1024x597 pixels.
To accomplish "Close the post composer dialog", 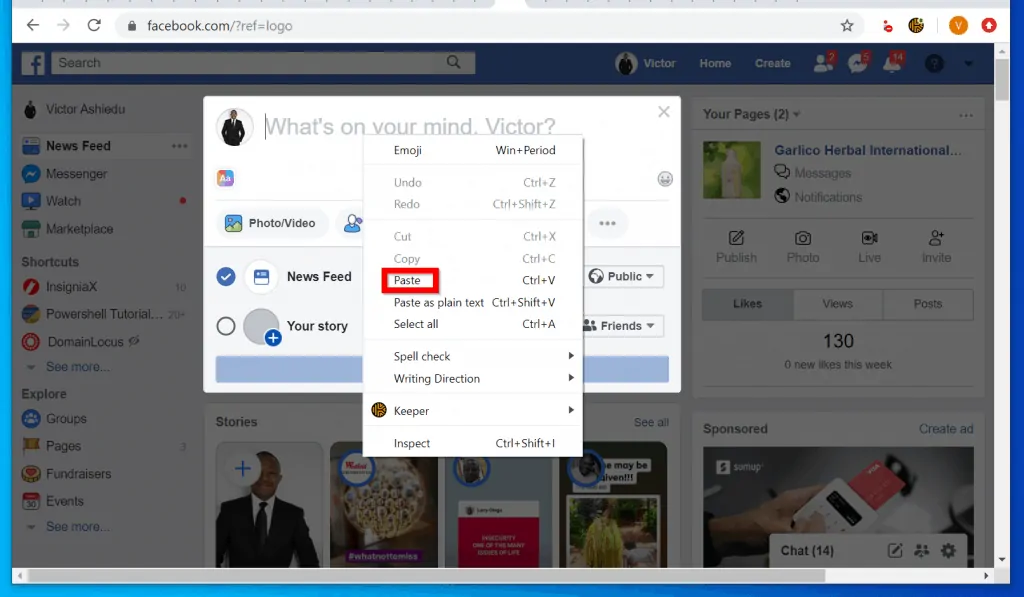I will [664, 112].
